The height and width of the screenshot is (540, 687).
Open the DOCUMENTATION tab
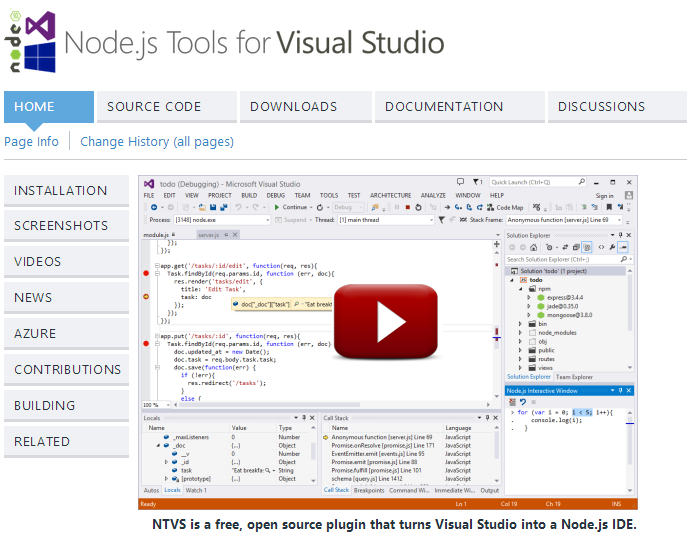[x=460, y=107]
